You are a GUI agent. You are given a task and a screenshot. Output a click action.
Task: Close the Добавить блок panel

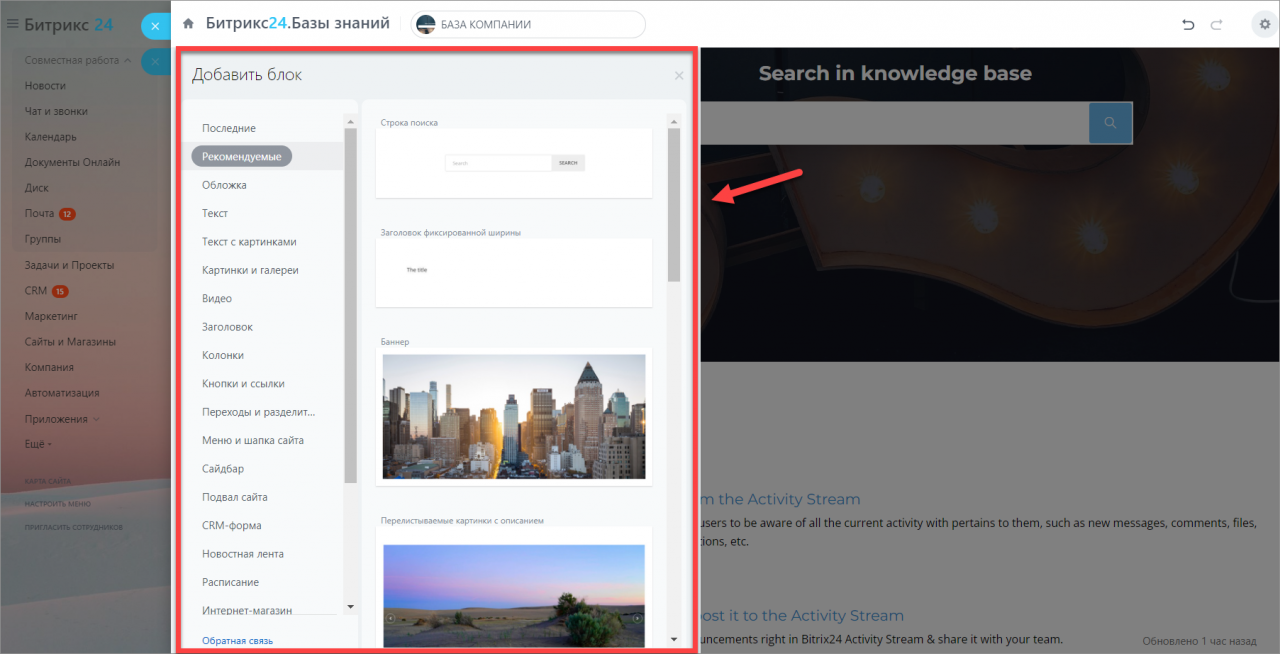pyautogui.click(x=679, y=75)
